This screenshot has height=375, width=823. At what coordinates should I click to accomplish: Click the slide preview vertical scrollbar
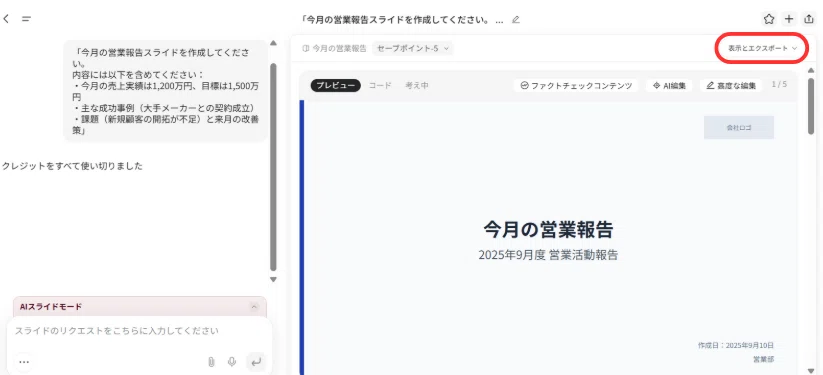[x=811, y=107]
